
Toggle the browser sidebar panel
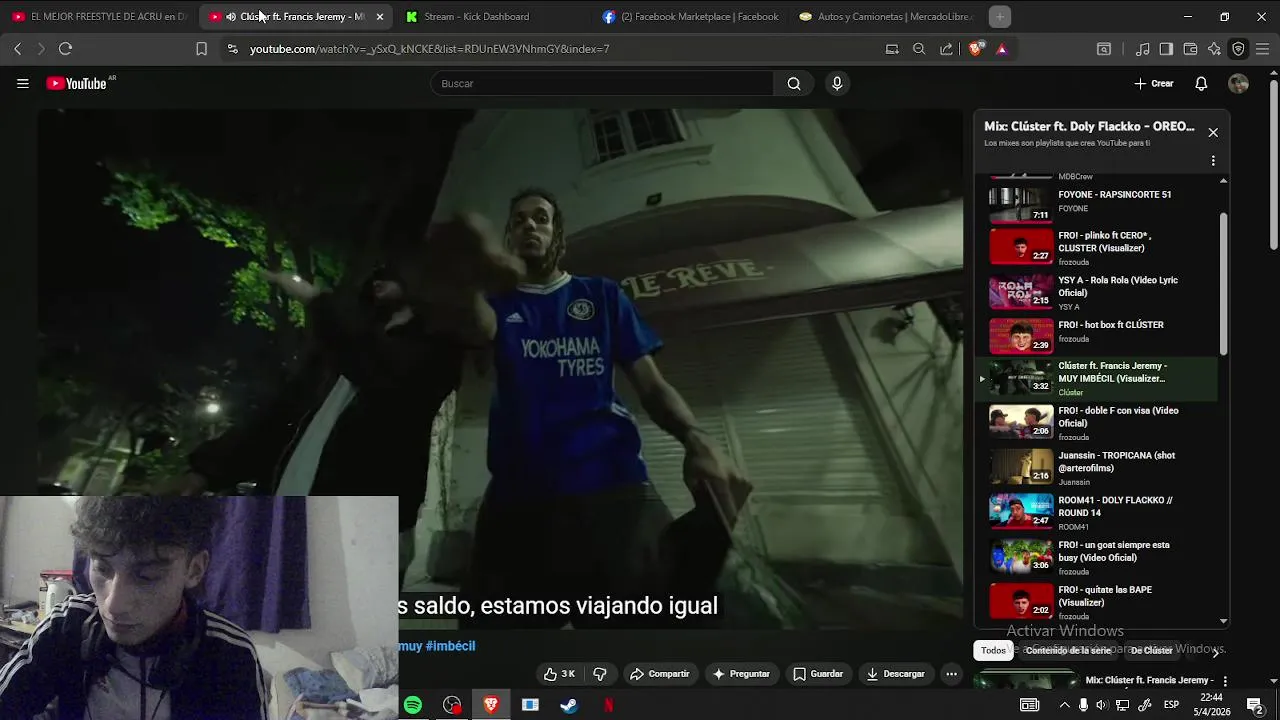(1166, 48)
